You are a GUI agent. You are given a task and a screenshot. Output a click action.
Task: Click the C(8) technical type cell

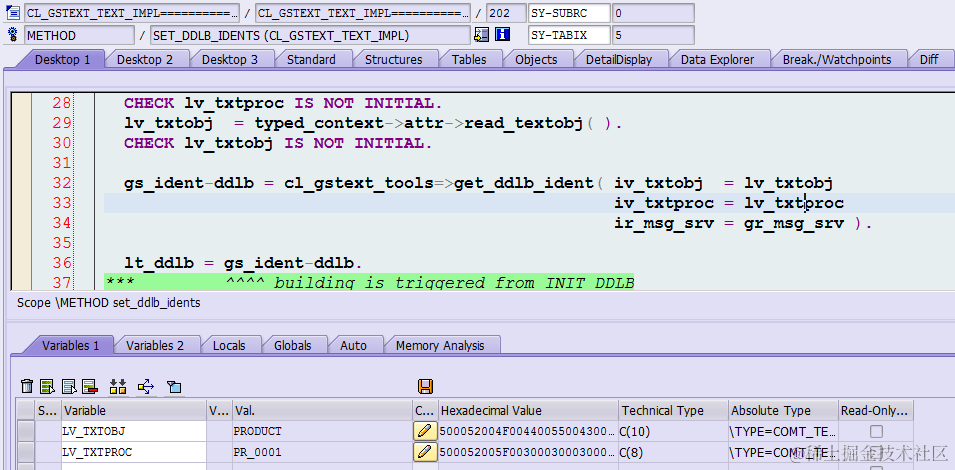(x=674, y=452)
